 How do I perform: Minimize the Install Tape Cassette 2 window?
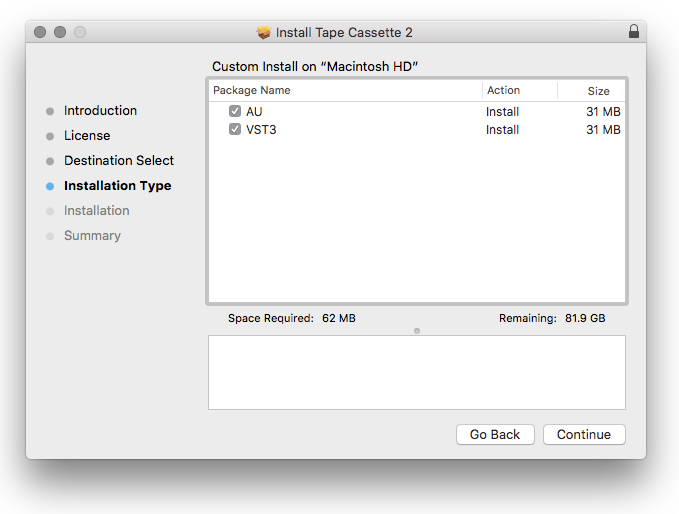(60, 32)
